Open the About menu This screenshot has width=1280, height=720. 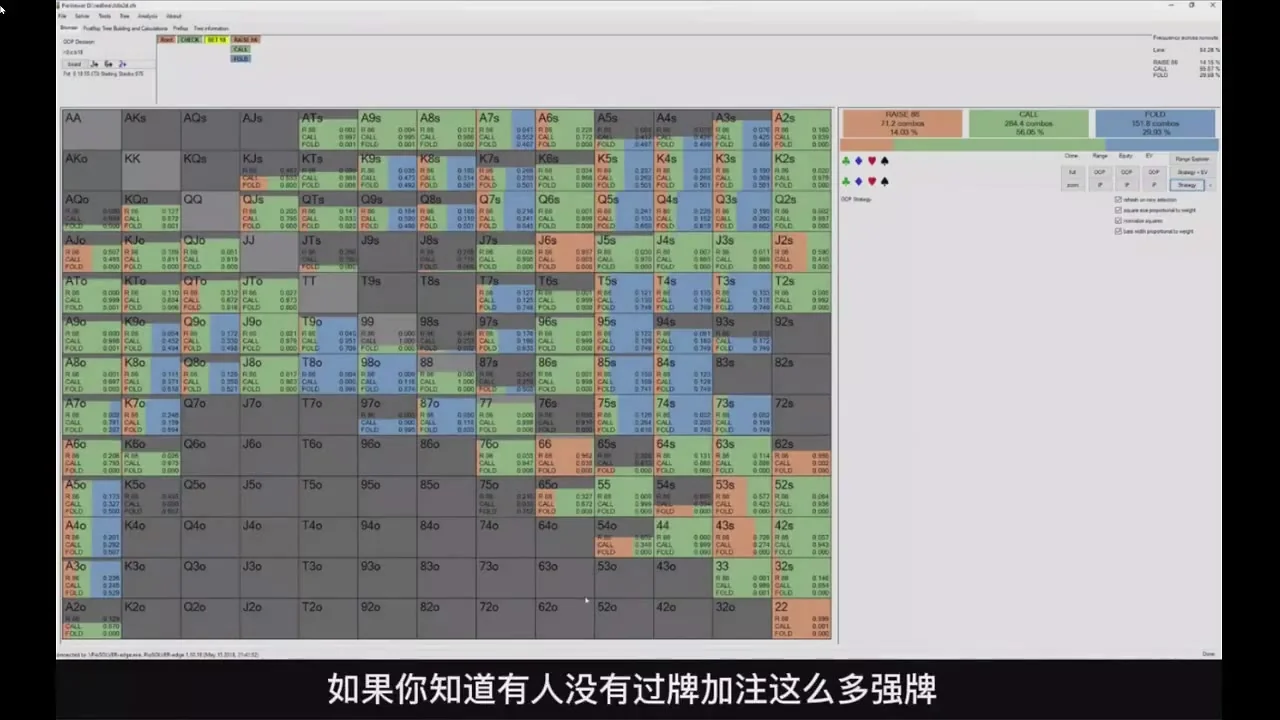[x=173, y=17]
